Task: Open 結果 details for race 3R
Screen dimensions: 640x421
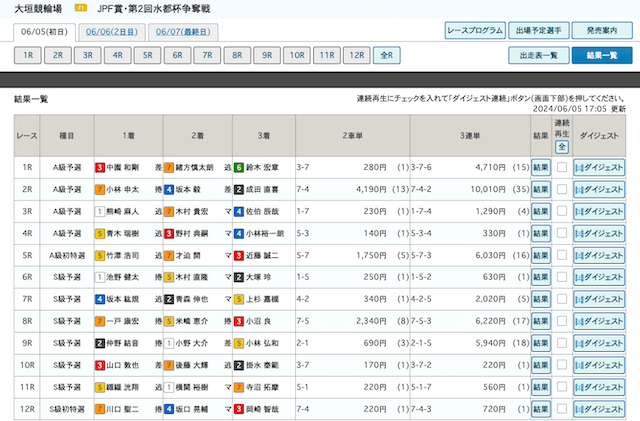Action: tap(541, 211)
